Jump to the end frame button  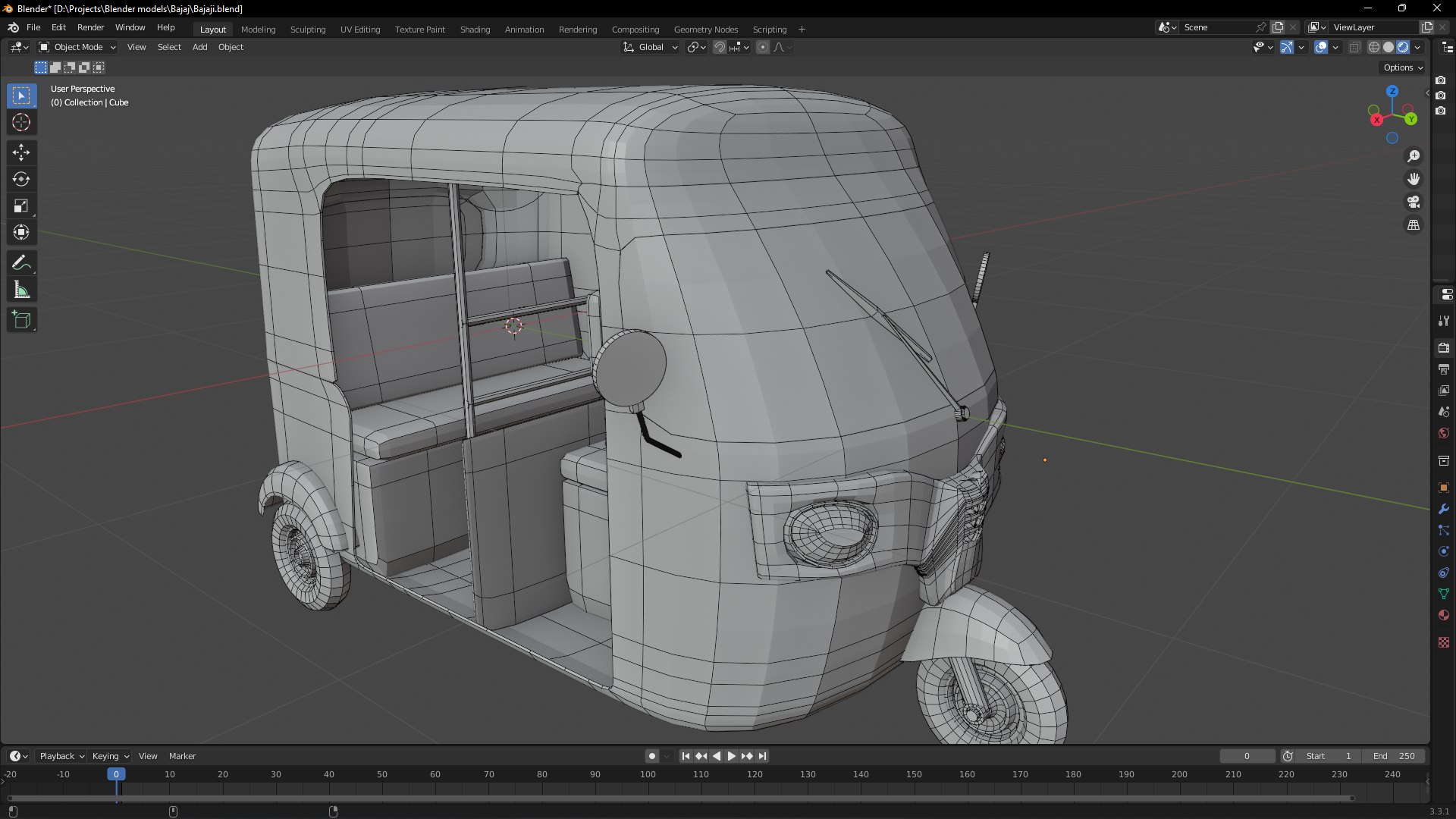coord(762,756)
